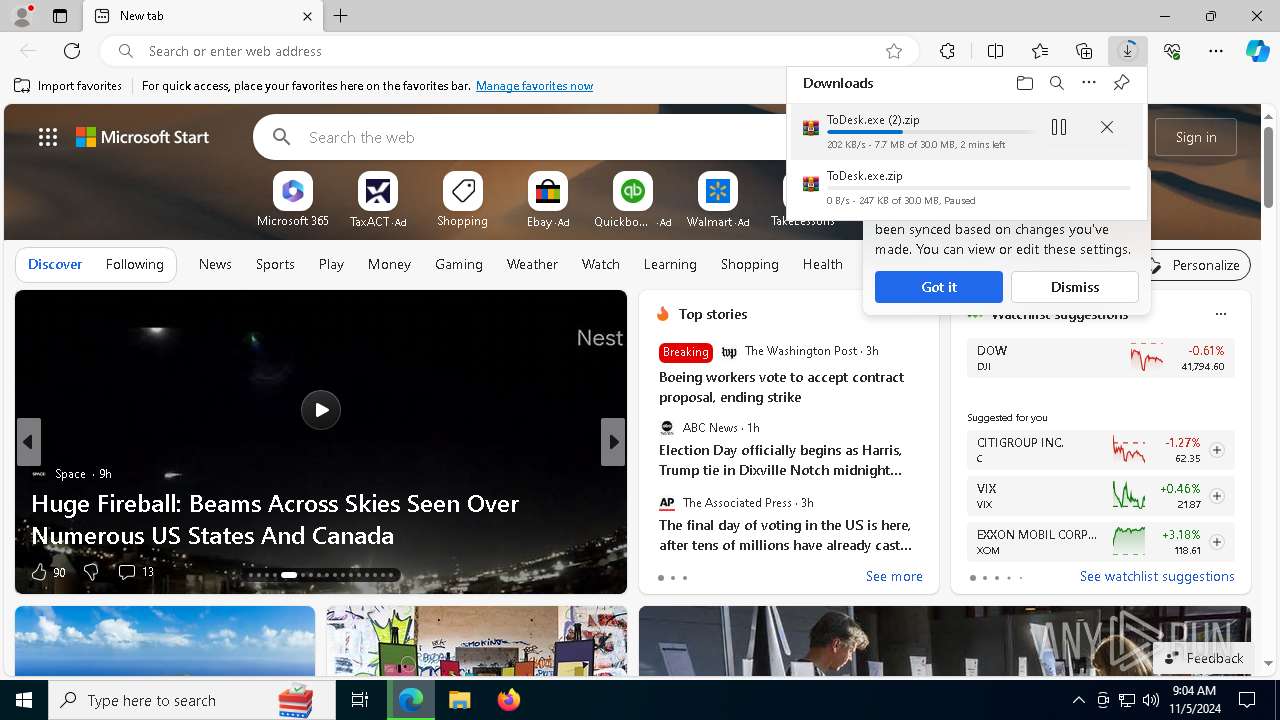The width and height of the screenshot is (1280, 720).
Task: Switch to the Following tab
Action: (x=135, y=264)
